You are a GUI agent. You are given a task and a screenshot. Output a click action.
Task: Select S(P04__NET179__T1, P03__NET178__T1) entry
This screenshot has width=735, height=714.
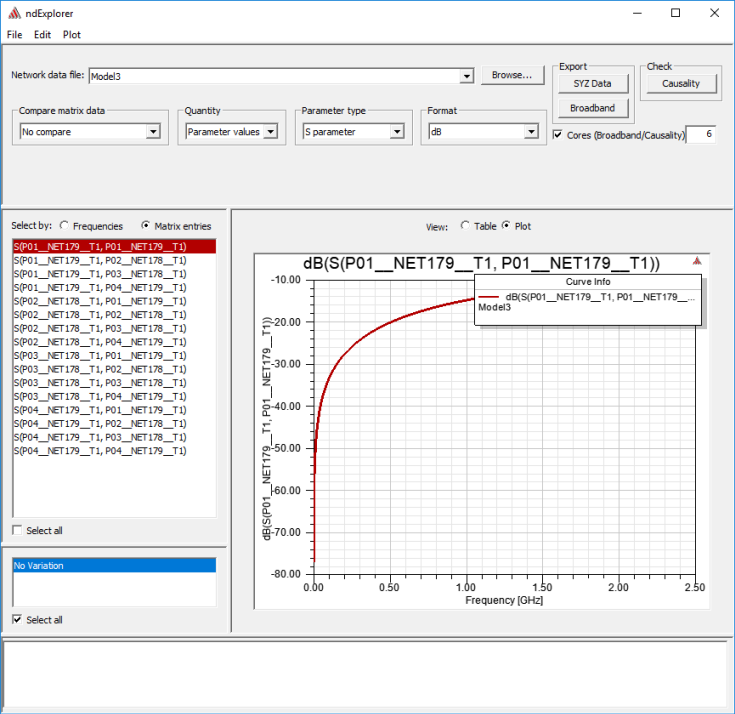114,437
